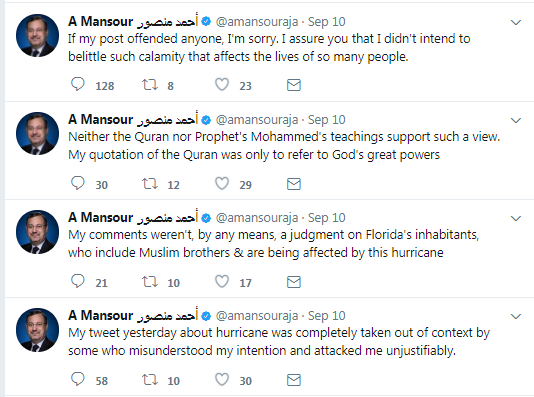The image size is (534, 397).
Task: Open chevron menu on the "My tweet yesterday" post
Action: 516,317
